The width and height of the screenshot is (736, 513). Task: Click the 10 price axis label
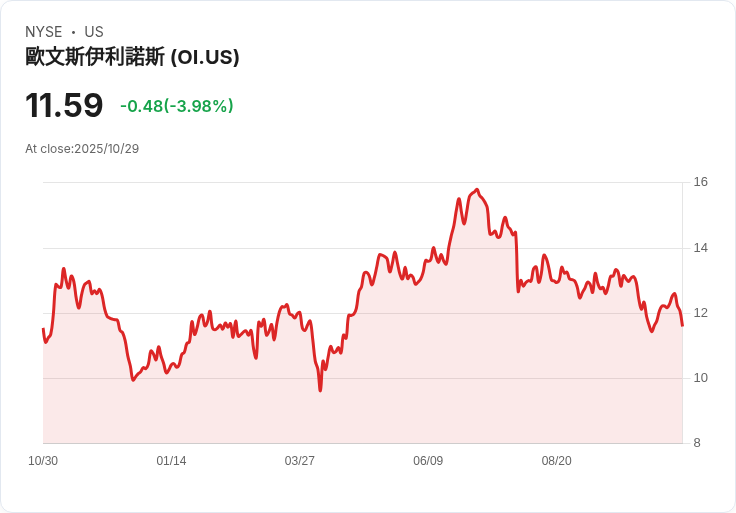(701, 378)
